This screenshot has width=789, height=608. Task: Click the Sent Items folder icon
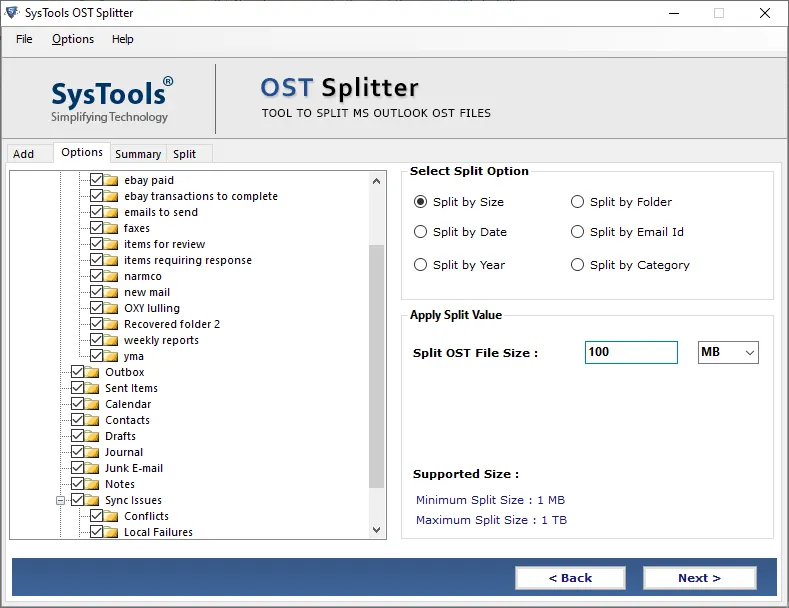point(92,388)
